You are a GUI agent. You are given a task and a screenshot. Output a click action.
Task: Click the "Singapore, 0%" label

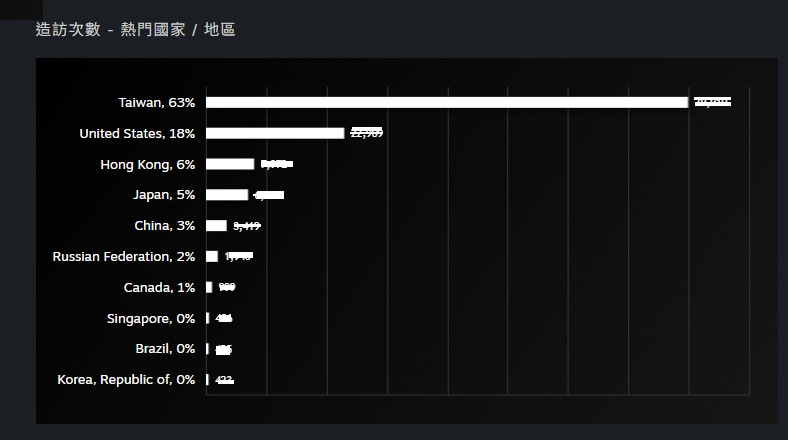click(x=151, y=319)
